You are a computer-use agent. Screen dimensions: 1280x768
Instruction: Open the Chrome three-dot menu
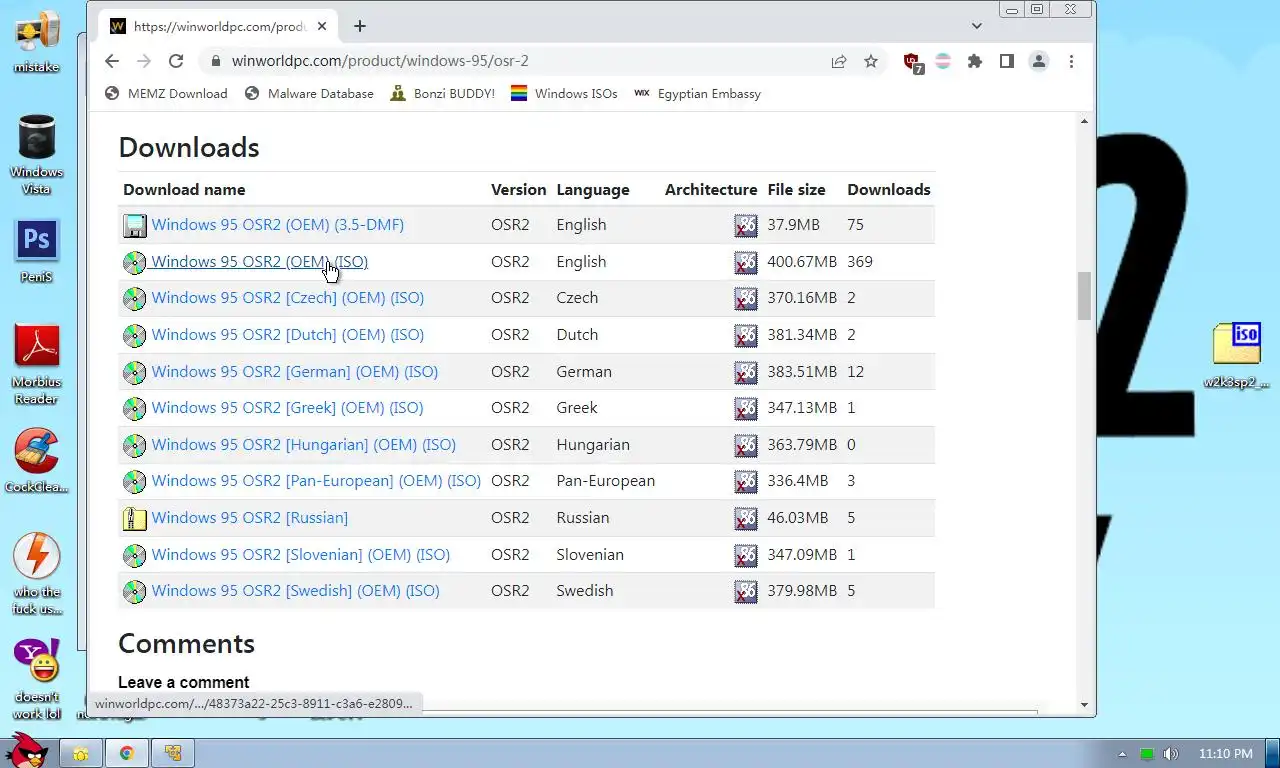click(1071, 61)
